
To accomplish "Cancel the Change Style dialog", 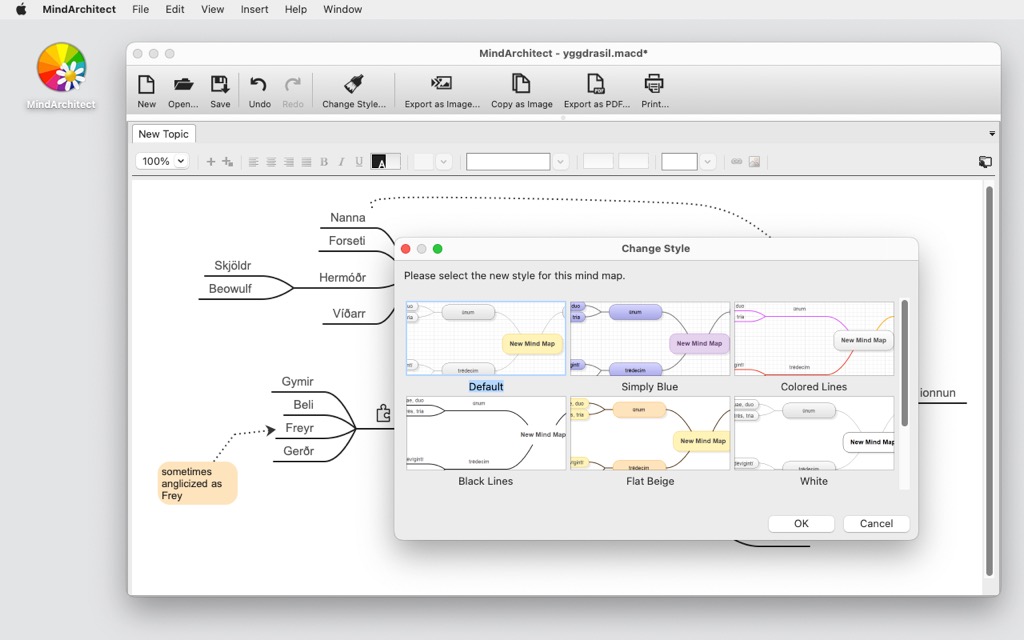I will (875, 523).
